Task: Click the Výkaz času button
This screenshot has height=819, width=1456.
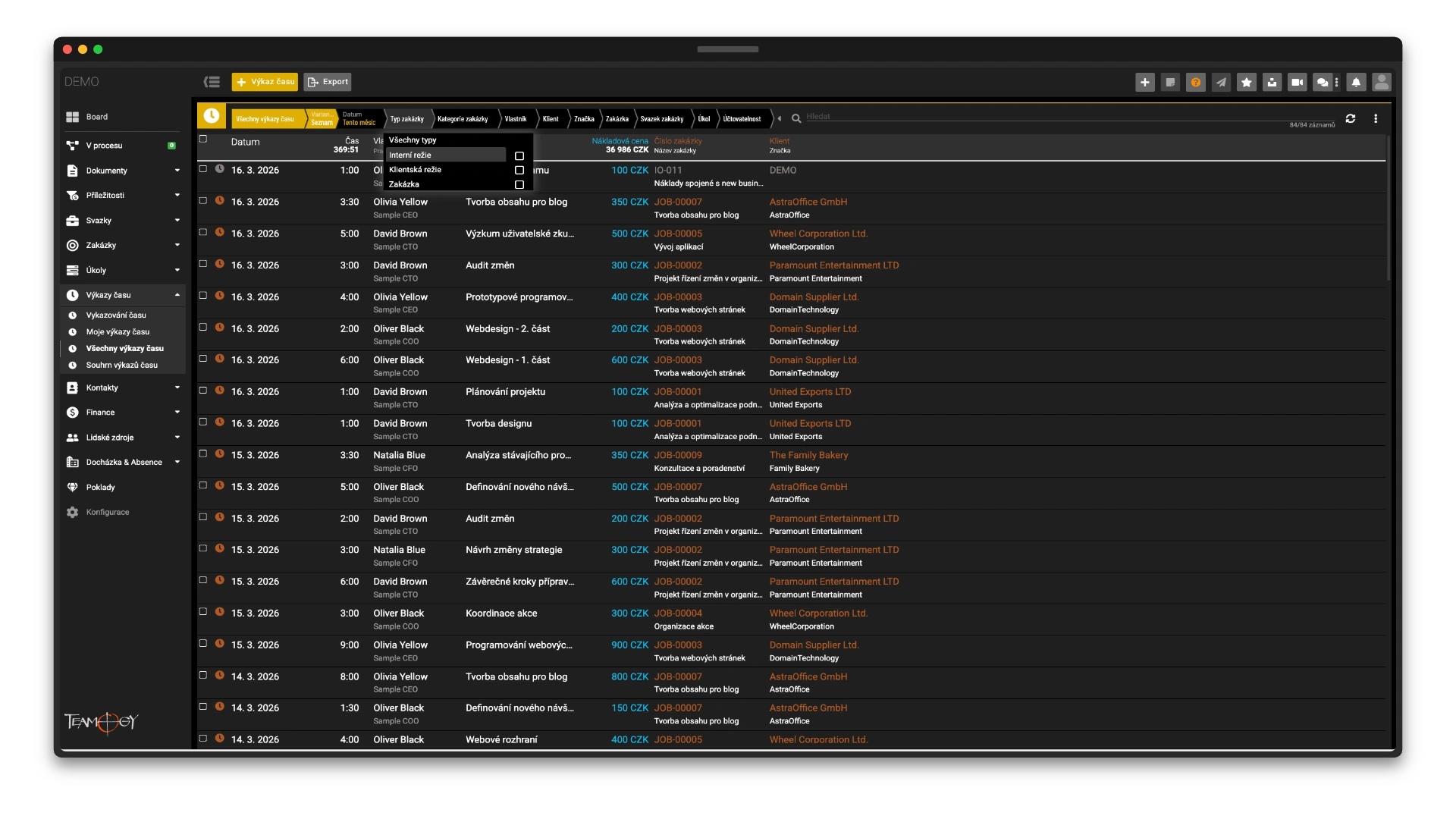Action: pos(264,81)
